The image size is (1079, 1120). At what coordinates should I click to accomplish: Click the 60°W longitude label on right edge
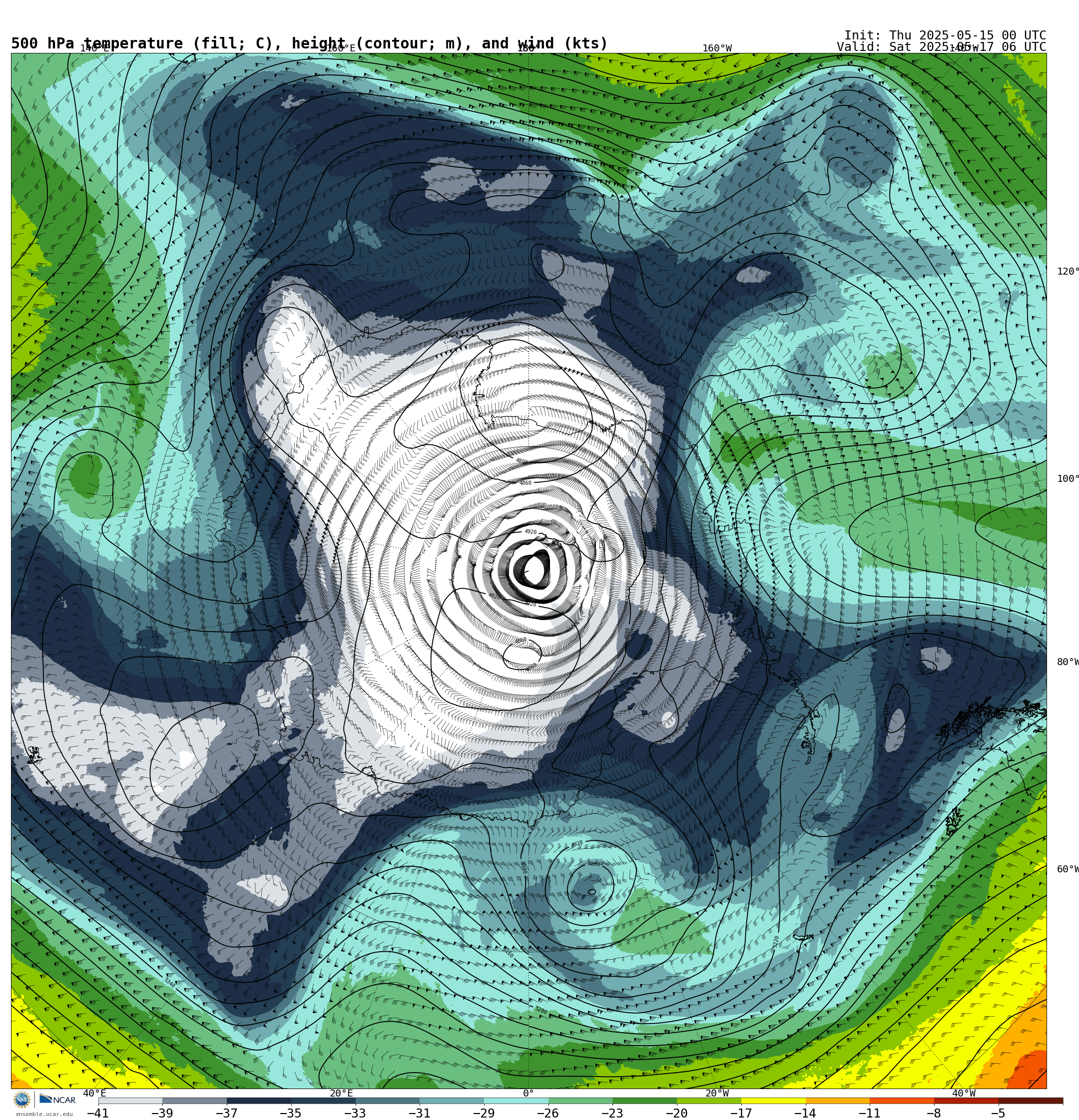coord(1068,869)
